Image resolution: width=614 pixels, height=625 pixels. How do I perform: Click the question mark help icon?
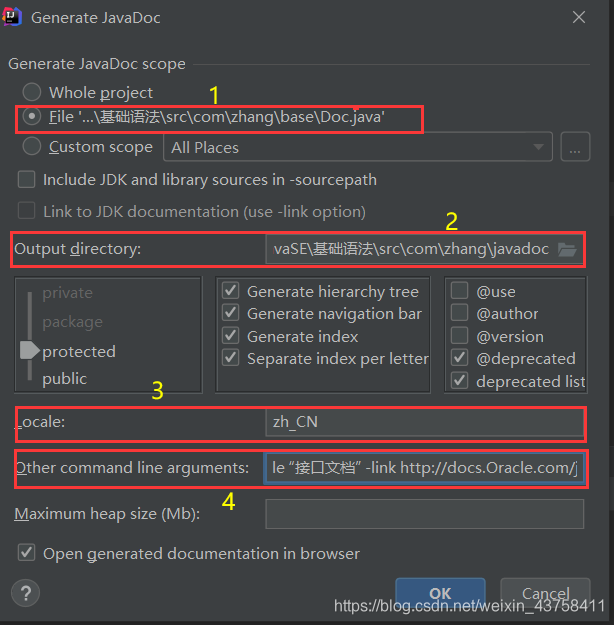click(26, 593)
